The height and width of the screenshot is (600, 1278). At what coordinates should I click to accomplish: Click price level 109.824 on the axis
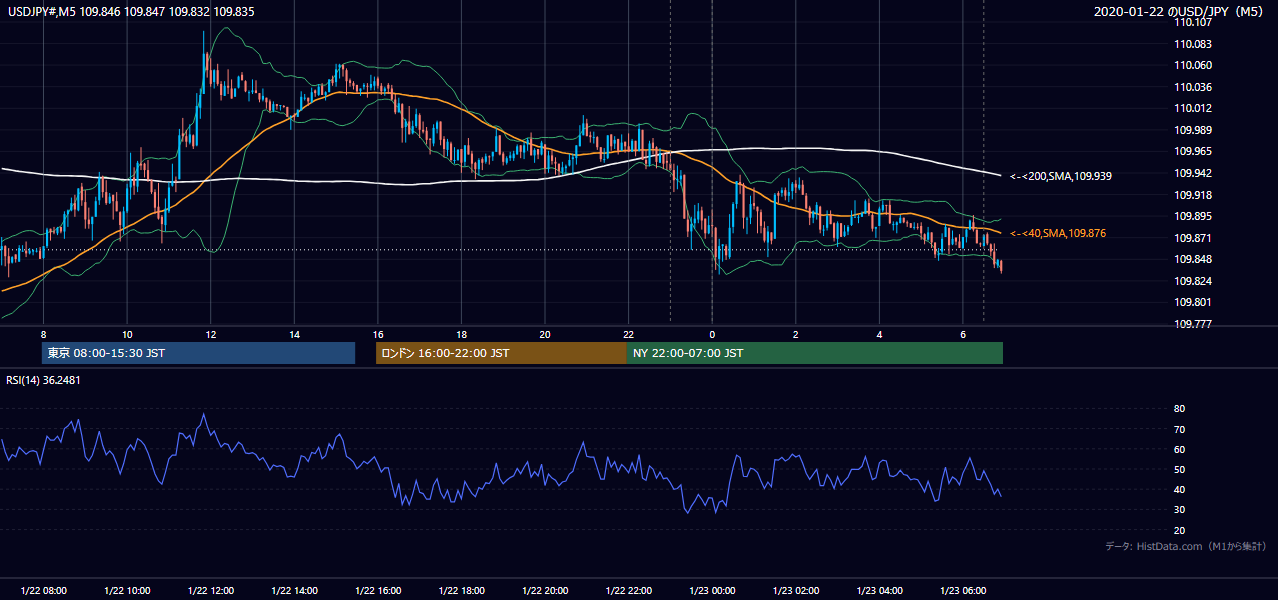coord(1192,281)
